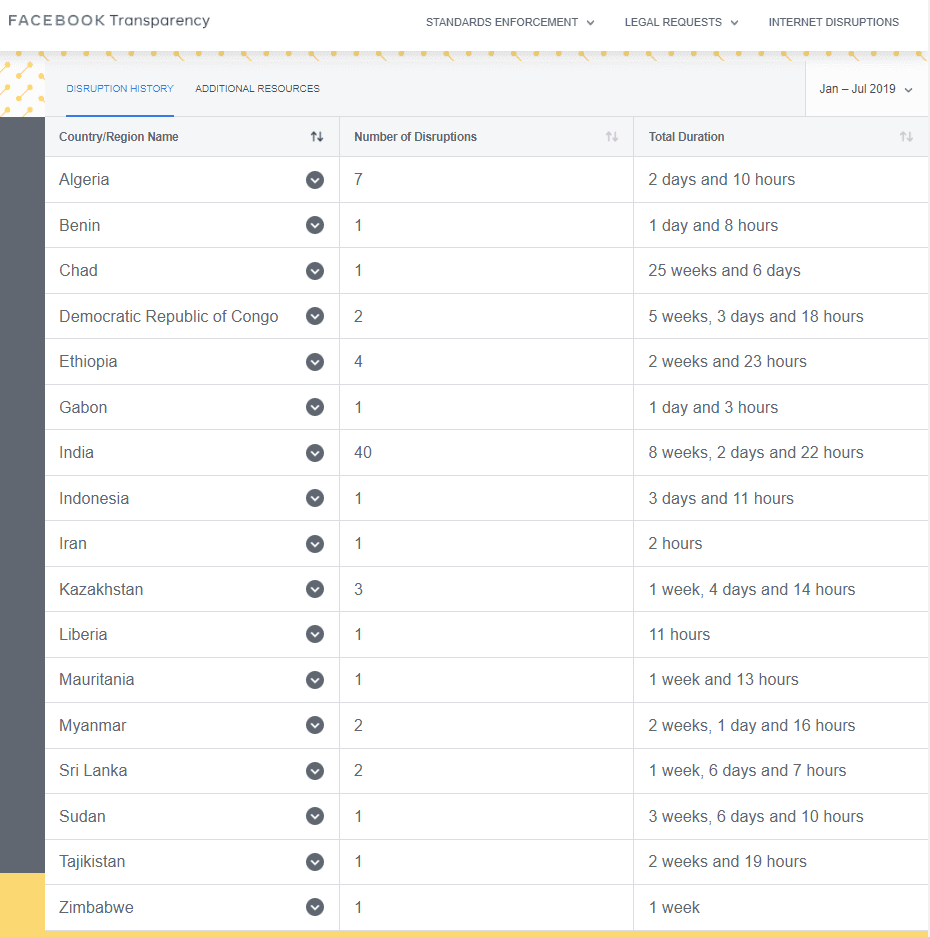Click the Facebook Transparency logo
The image size is (930, 937).
109,20
